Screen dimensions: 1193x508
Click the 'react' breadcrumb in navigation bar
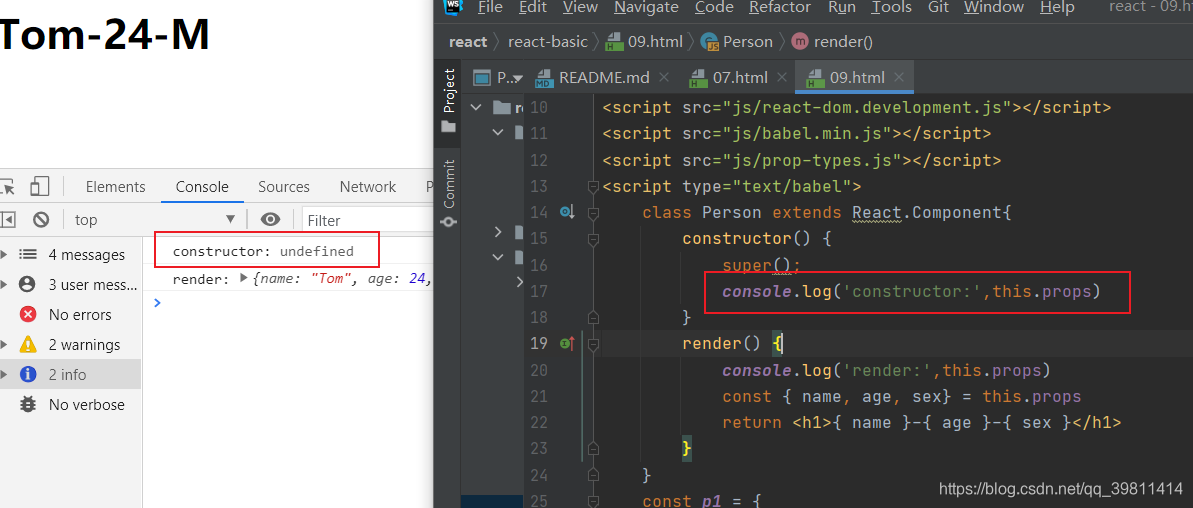pos(467,42)
